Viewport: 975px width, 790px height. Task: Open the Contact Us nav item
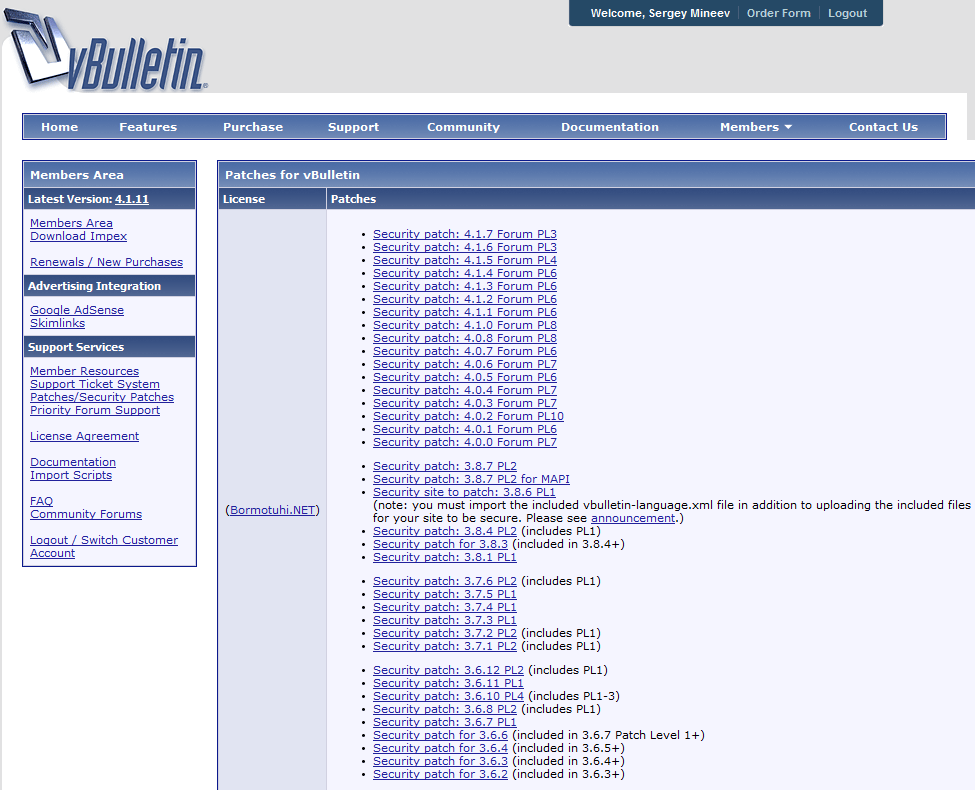pos(884,127)
